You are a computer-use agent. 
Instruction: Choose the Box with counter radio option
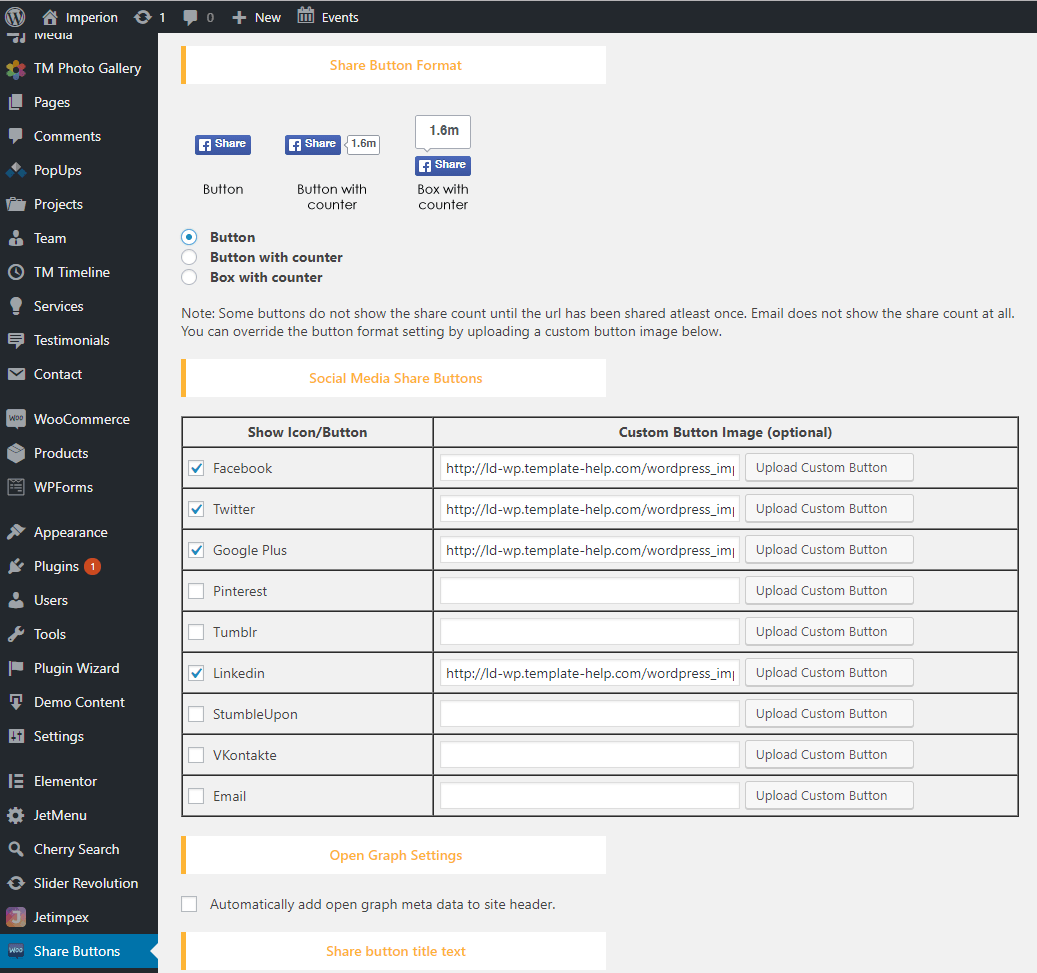[189, 278]
